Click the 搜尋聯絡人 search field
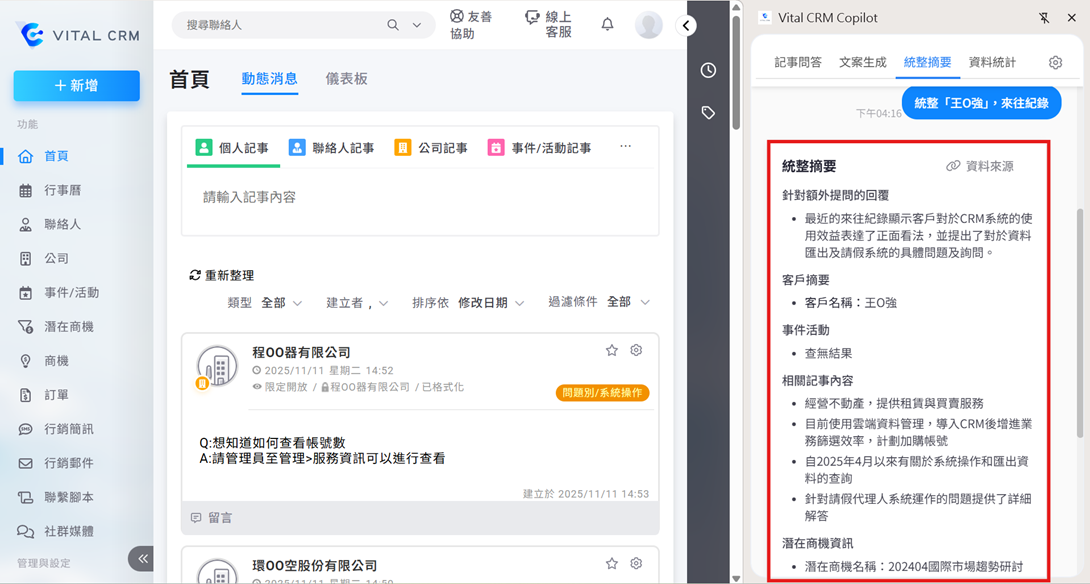This screenshot has height=584, width=1090. pyautogui.click(x=285, y=25)
